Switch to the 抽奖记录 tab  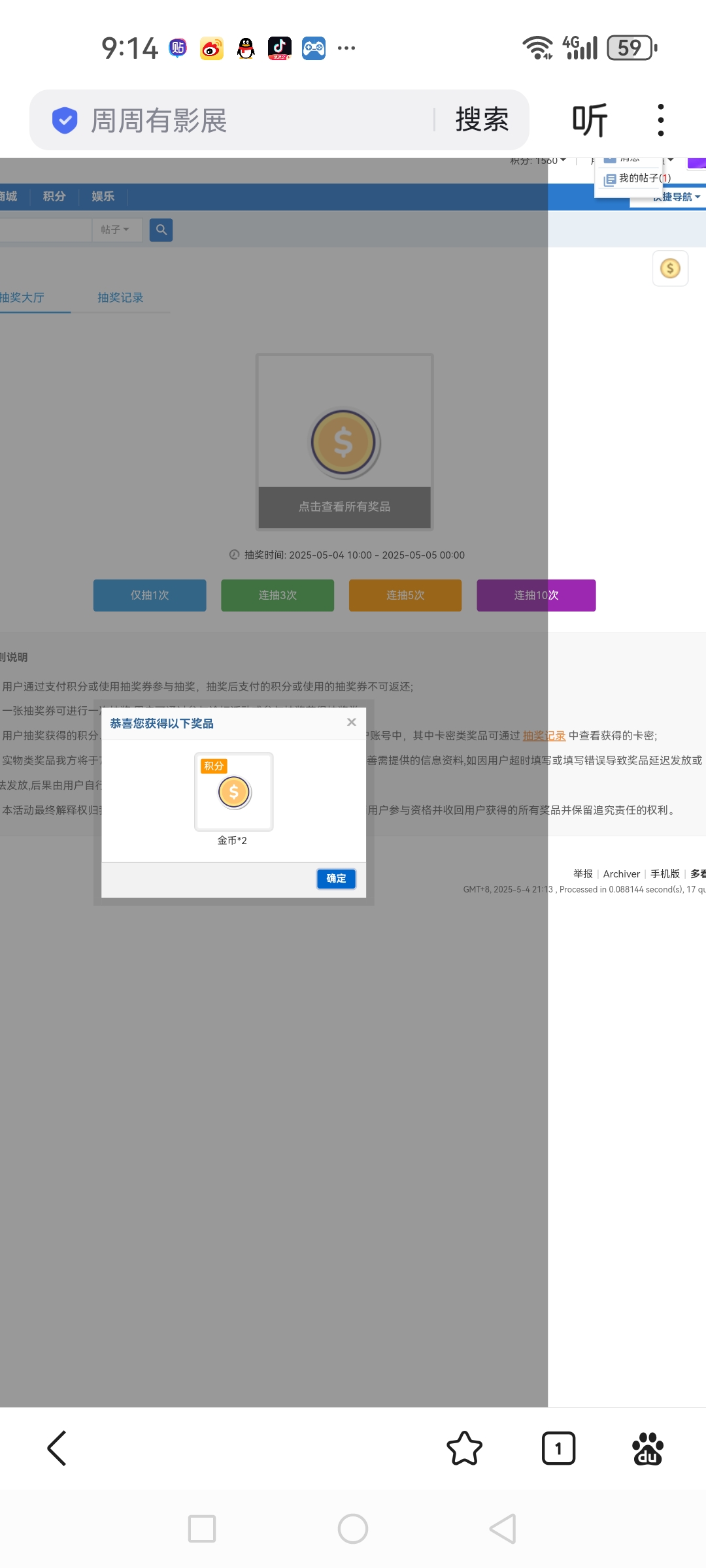click(x=120, y=298)
